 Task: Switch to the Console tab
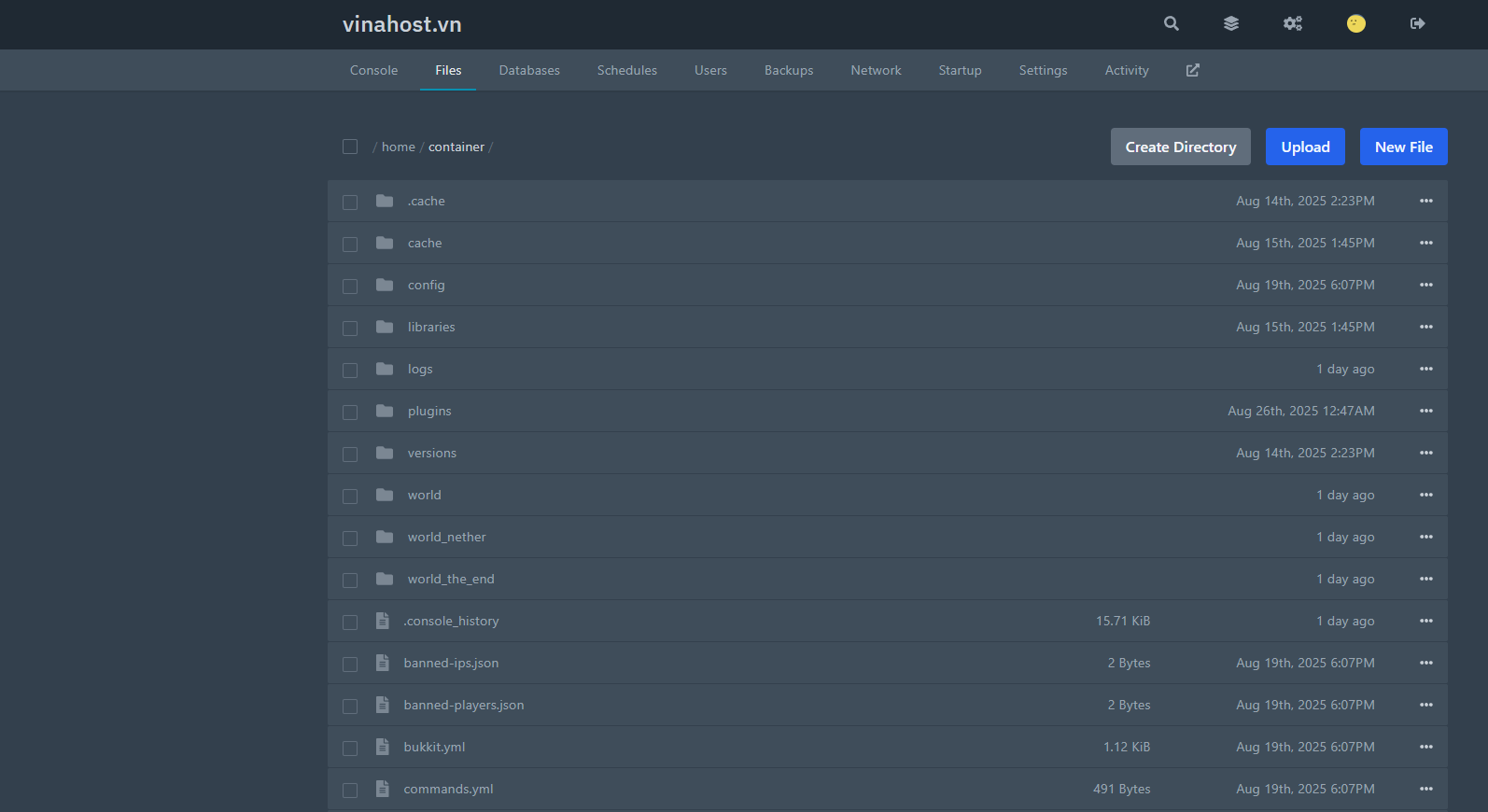click(x=373, y=70)
